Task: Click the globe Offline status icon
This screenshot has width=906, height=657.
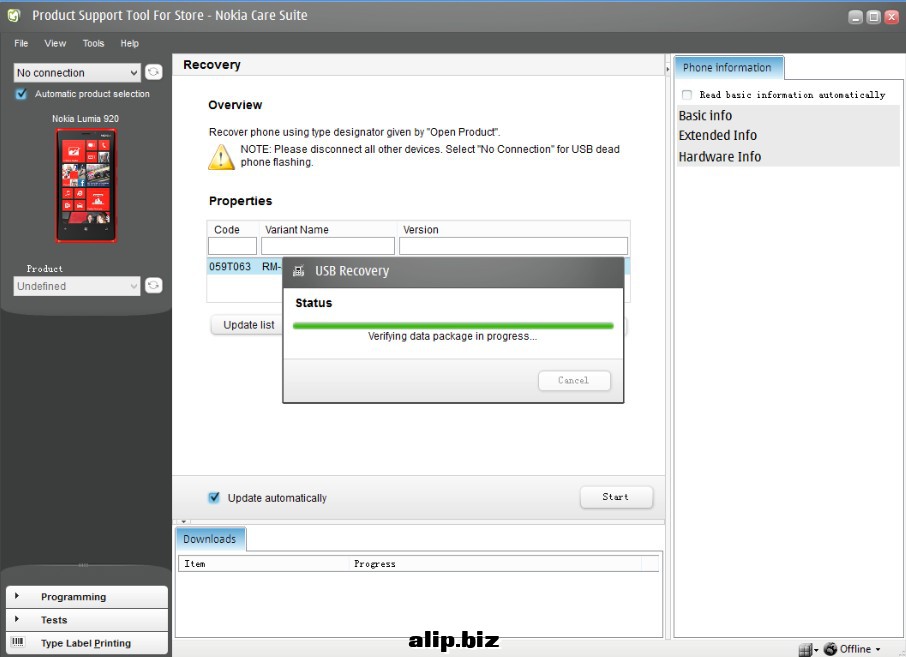Action: click(830, 649)
